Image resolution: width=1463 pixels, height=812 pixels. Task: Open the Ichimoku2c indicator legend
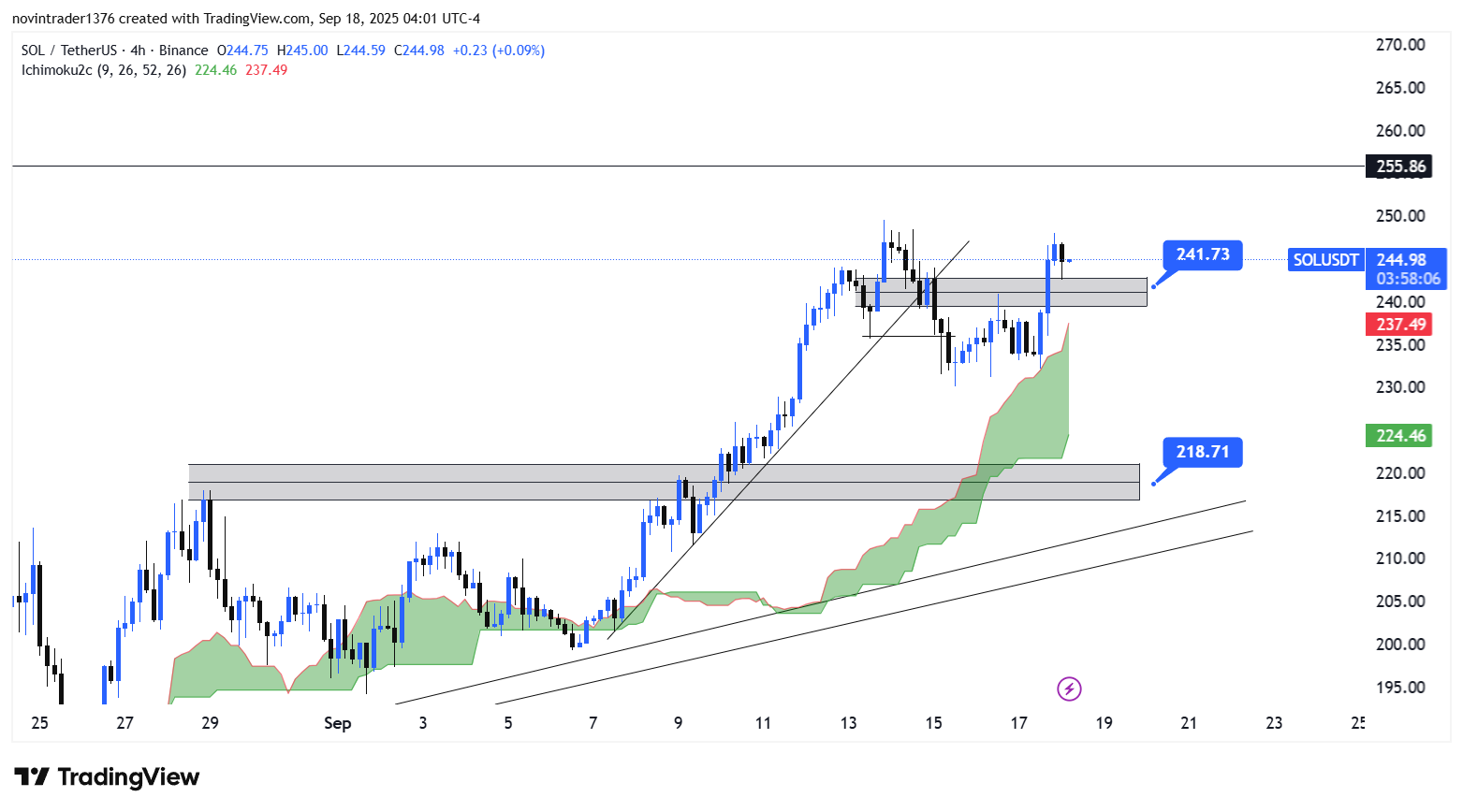(103, 70)
